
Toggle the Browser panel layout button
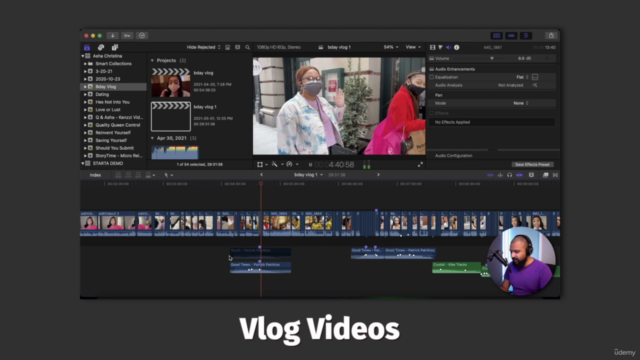(x=497, y=36)
